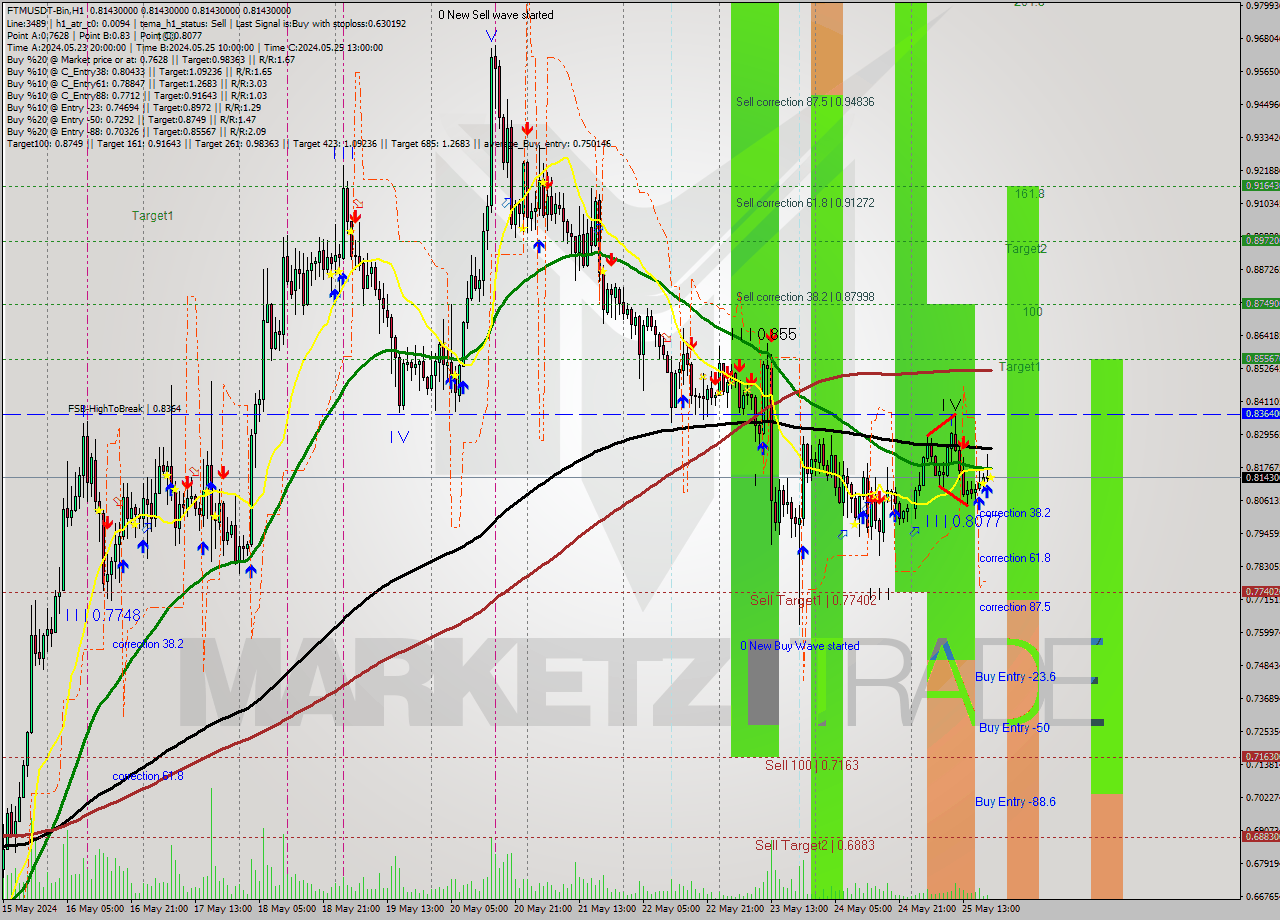Select green price tag 0.91643 on the axis
The width and height of the screenshot is (1280, 920).
click(x=1260, y=185)
